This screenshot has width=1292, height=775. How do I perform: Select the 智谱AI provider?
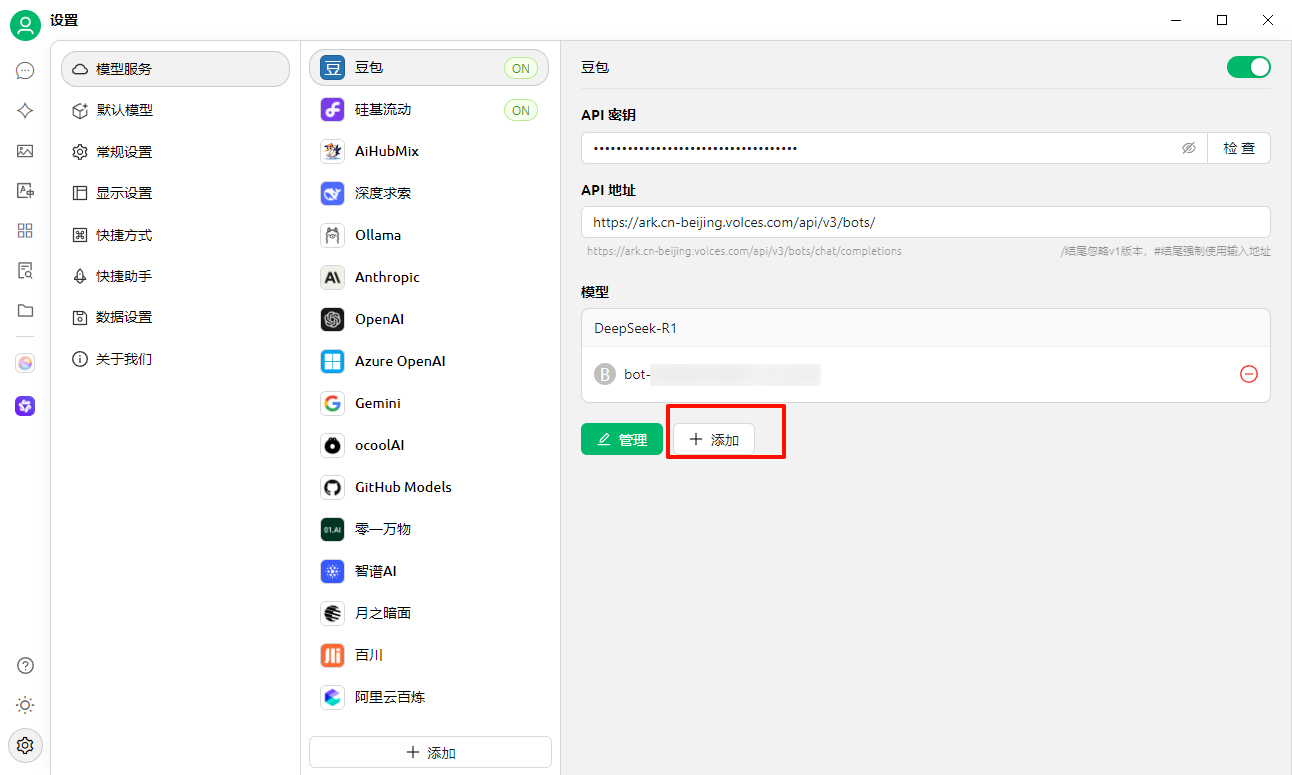[x=429, y=572]
